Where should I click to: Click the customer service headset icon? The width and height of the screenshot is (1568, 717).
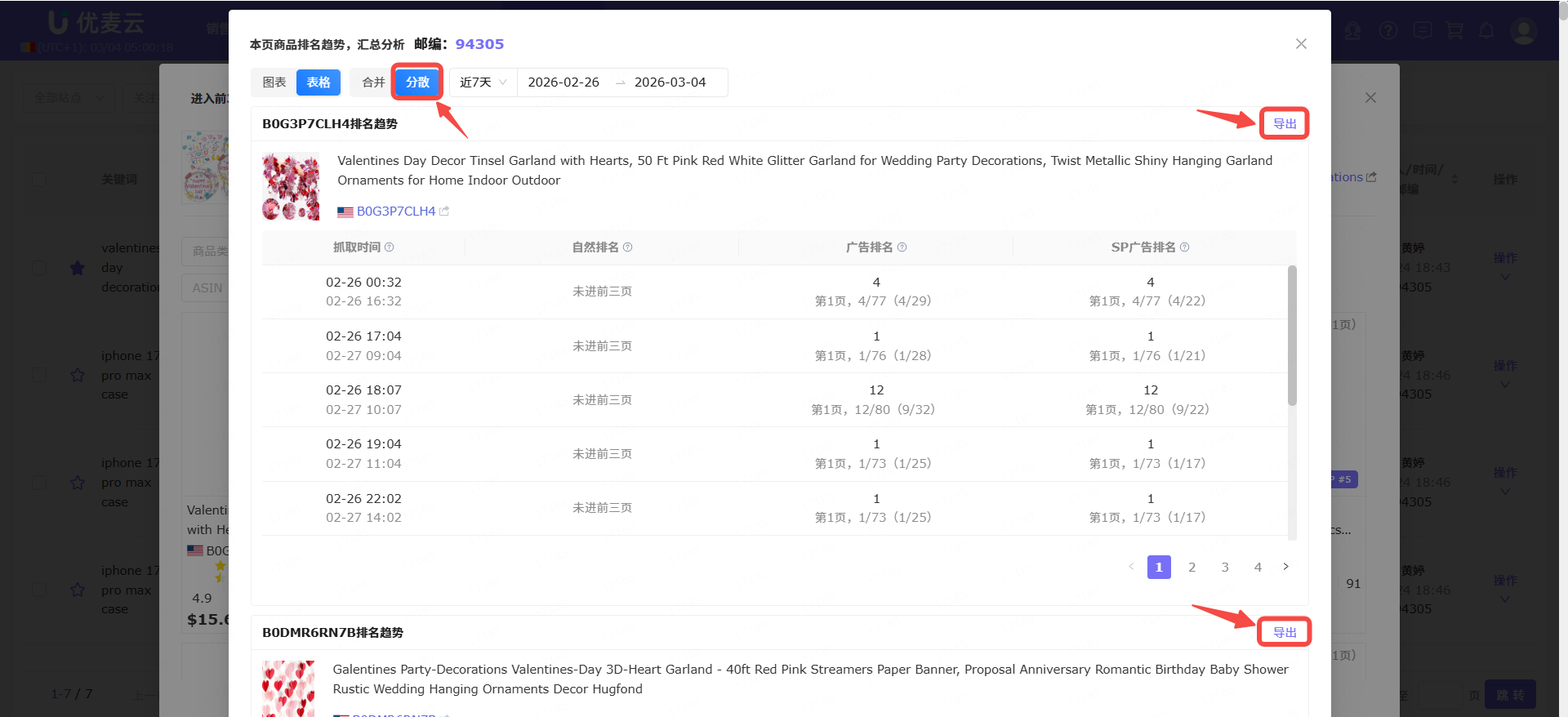[1353, 31]
